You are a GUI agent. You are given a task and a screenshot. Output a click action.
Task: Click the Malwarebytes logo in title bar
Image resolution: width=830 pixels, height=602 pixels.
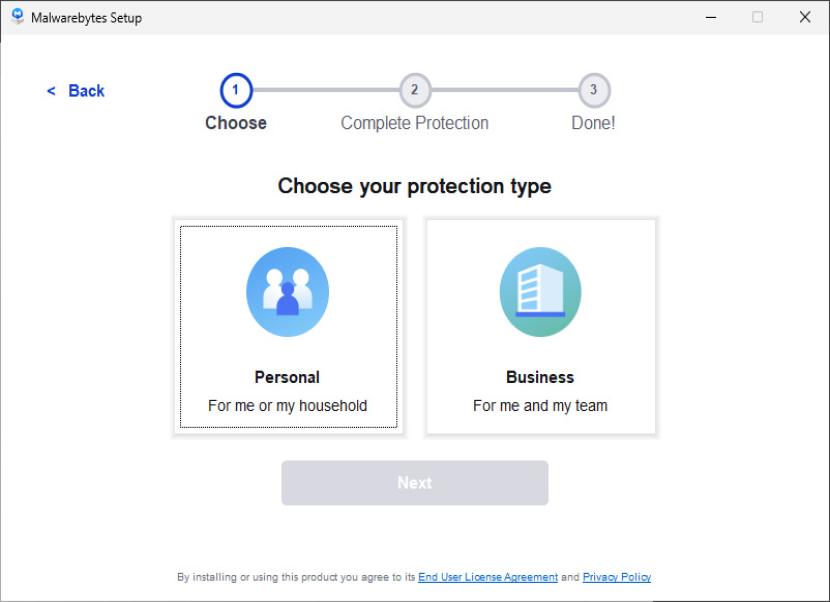pyautogui.click(x=17, y=17)
